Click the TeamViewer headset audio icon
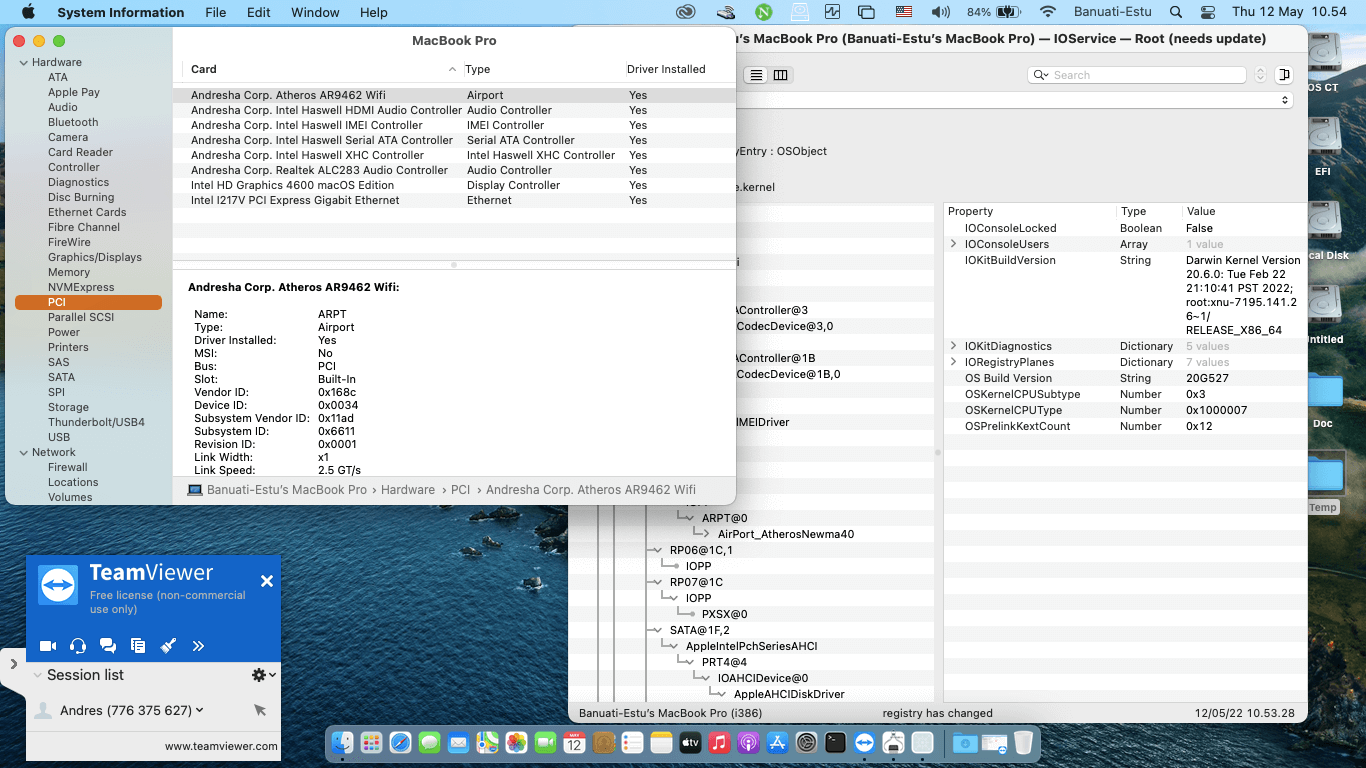Viewport: 1366px width, 768px height. pyautogui.click(x=78, y=646)
